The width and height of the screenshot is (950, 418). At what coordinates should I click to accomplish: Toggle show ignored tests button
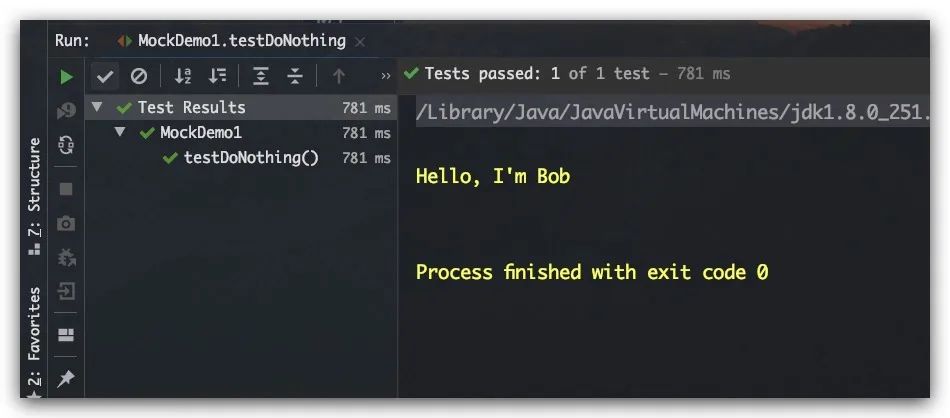pos(139,76)
